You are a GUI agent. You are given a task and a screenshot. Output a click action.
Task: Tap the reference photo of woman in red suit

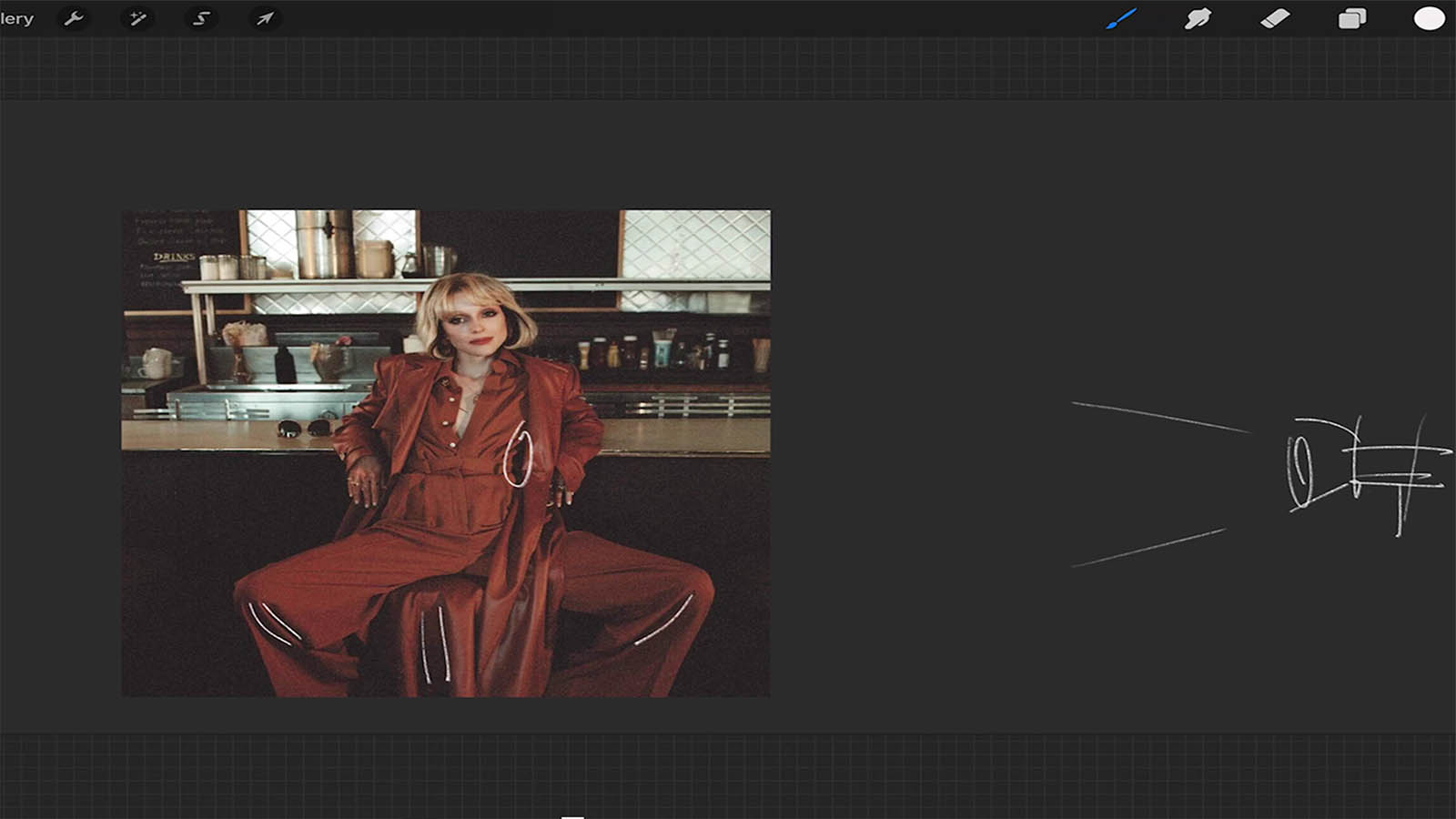coord(446,453)
